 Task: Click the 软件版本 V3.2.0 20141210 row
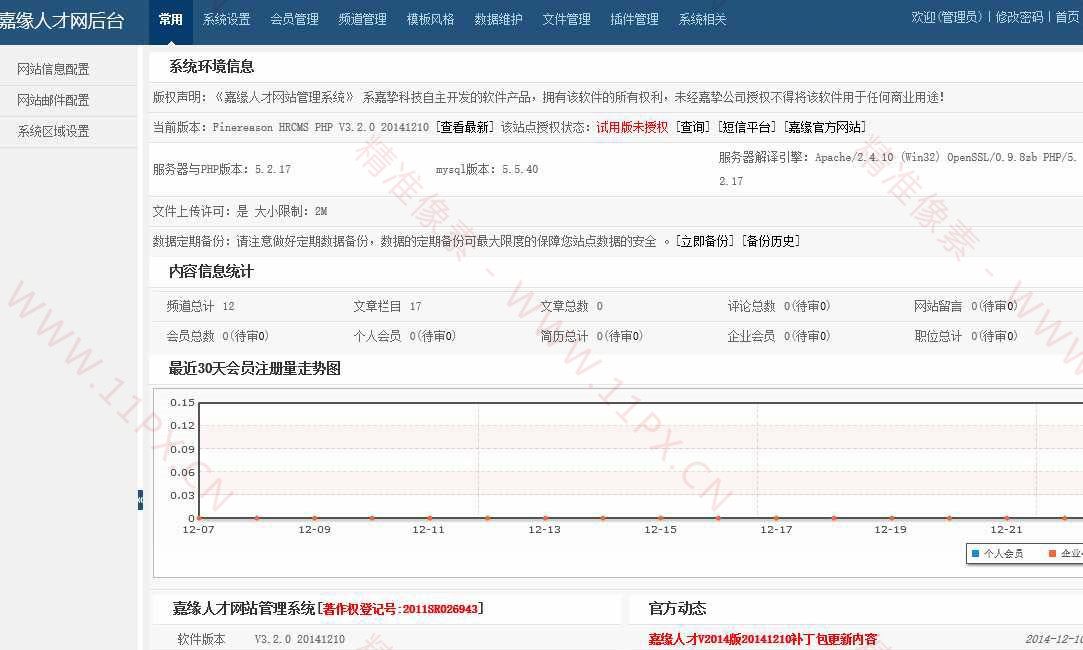click(261, 639)
